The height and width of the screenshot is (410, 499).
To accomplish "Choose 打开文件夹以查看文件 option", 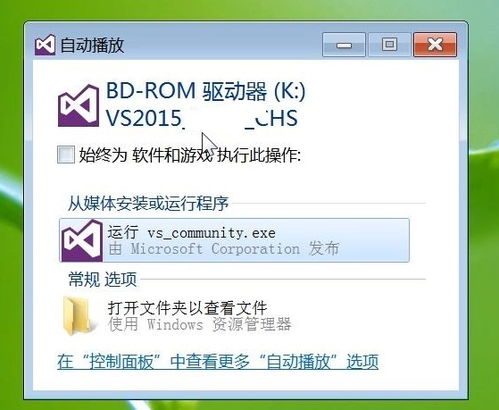I will (187, 307).
